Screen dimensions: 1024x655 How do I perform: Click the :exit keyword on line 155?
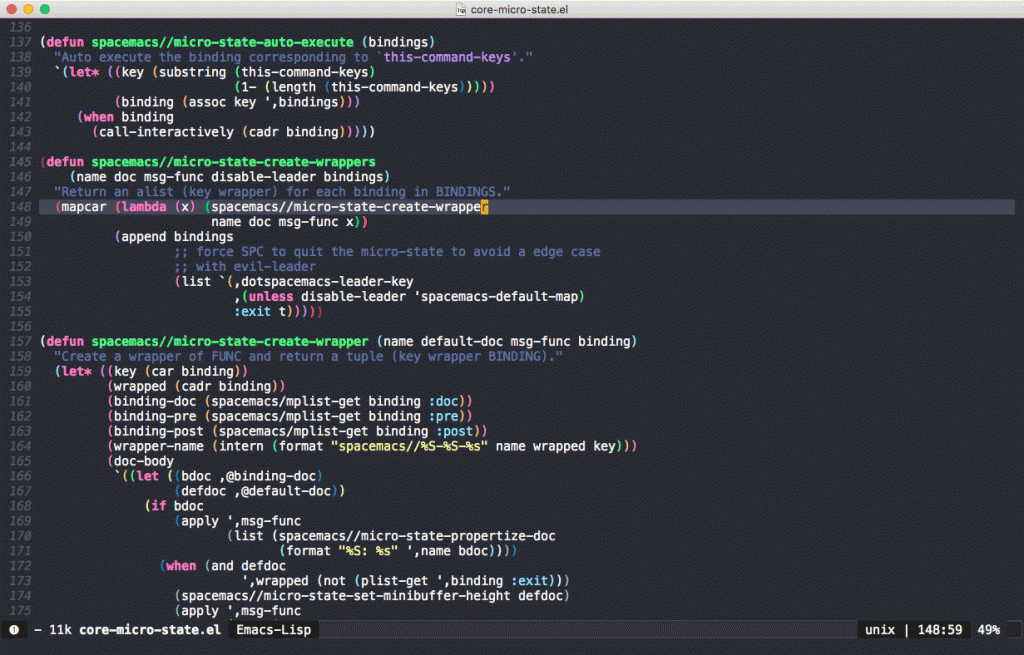point(252,311)
